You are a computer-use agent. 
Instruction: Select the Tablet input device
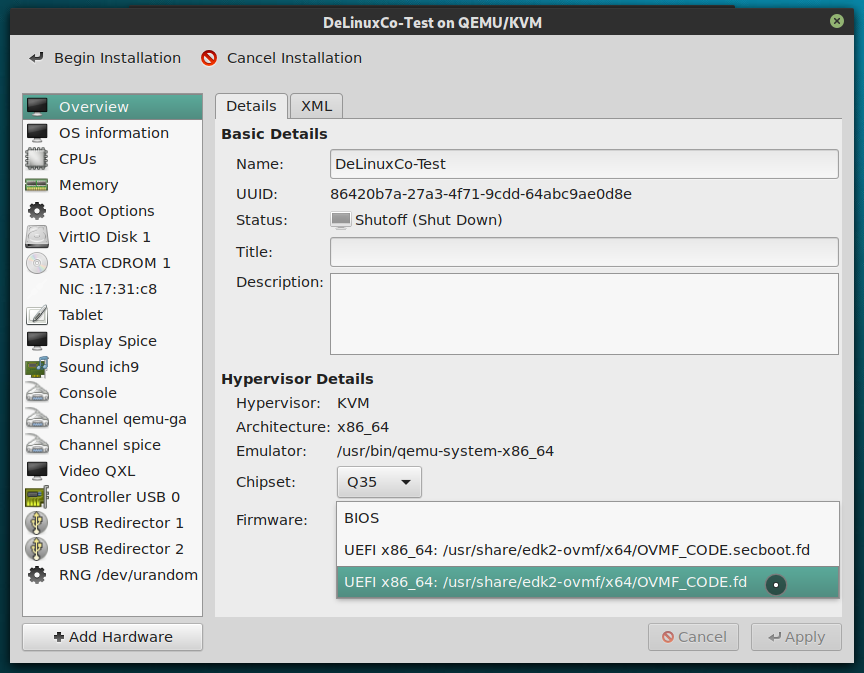(x=80, y=314)
